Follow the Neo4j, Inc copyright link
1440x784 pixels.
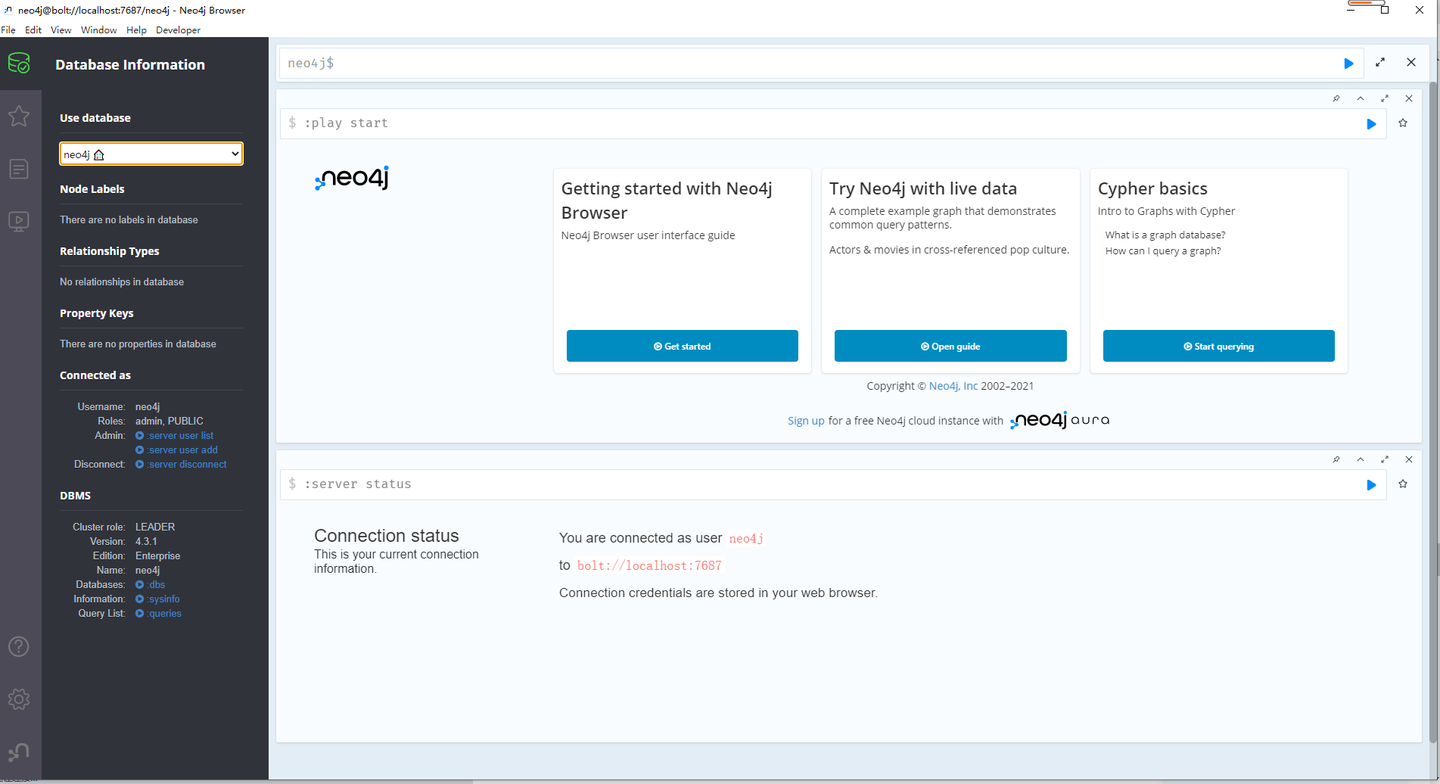coord(953,386)
